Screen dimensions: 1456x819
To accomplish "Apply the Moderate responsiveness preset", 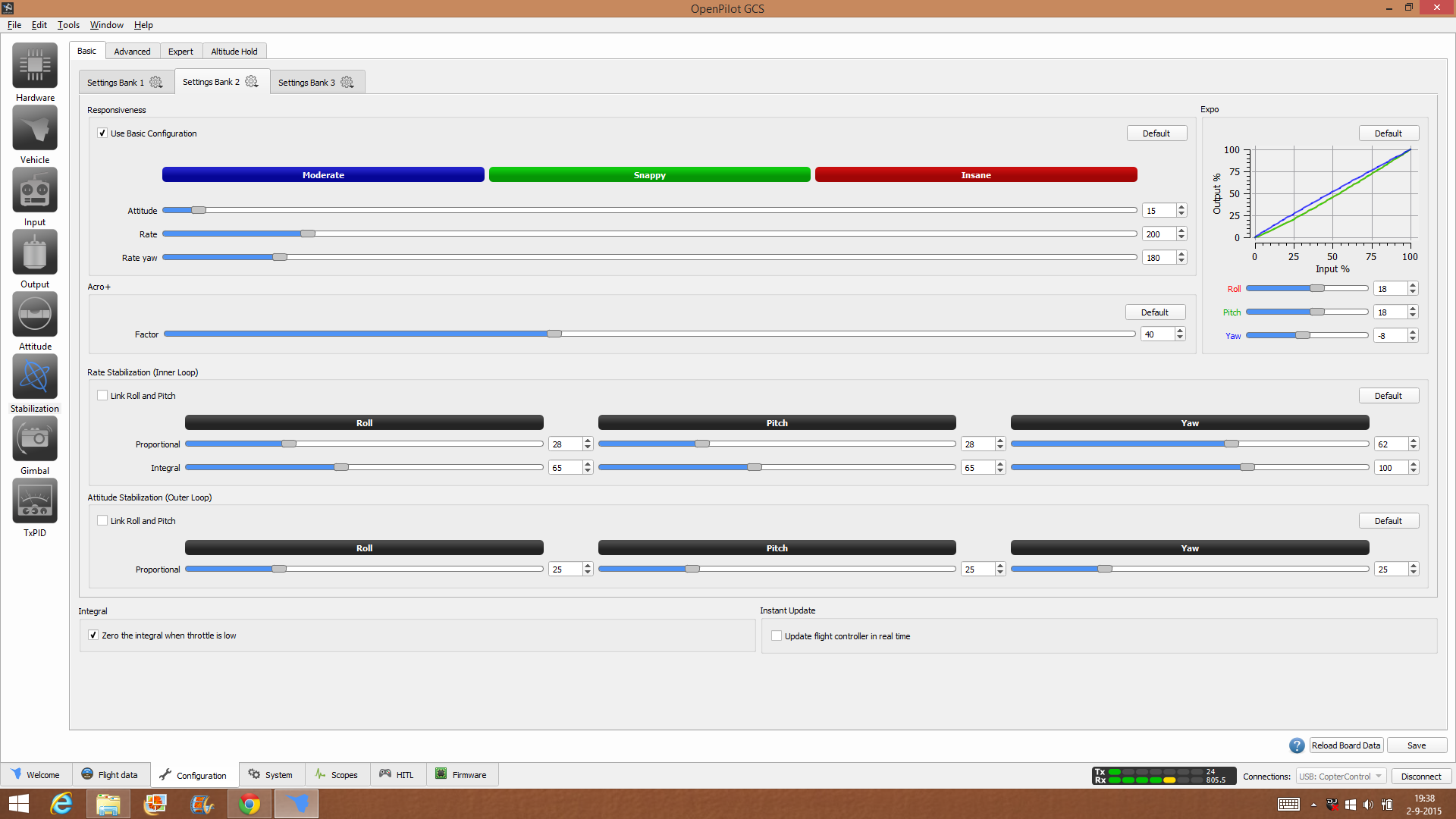I will tap(323, 174).
